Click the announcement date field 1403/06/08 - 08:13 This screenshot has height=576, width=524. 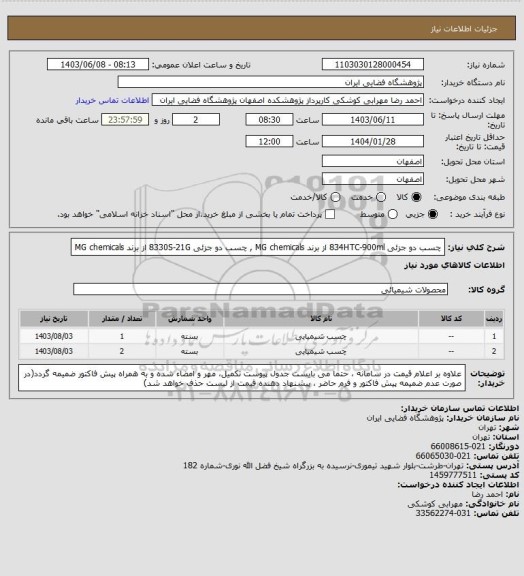(98, 64)
